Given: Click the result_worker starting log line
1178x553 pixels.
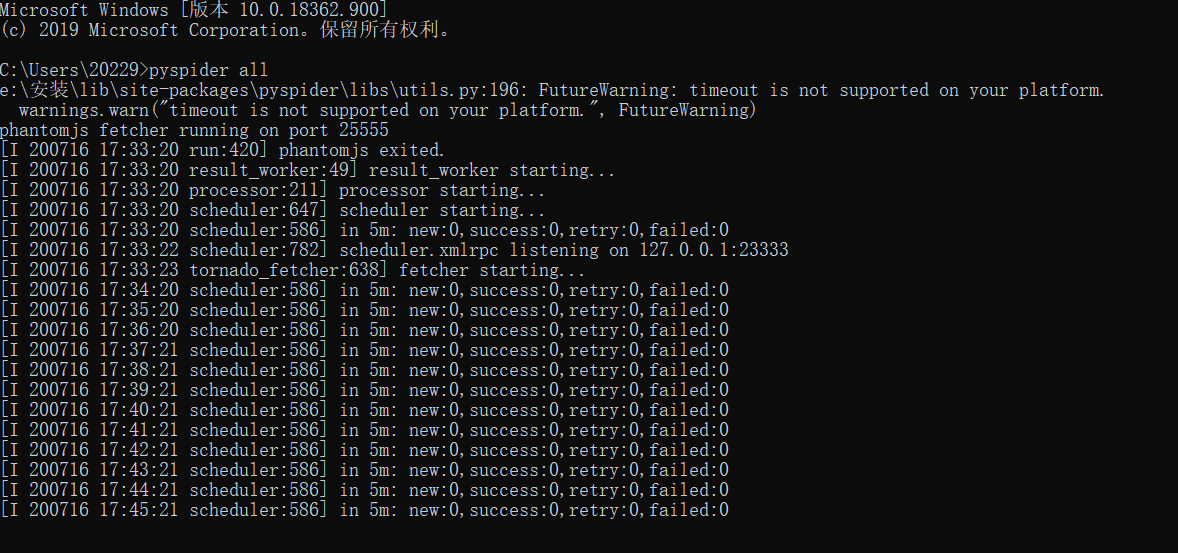Looking at the screenshot, I should coord(308,171).
